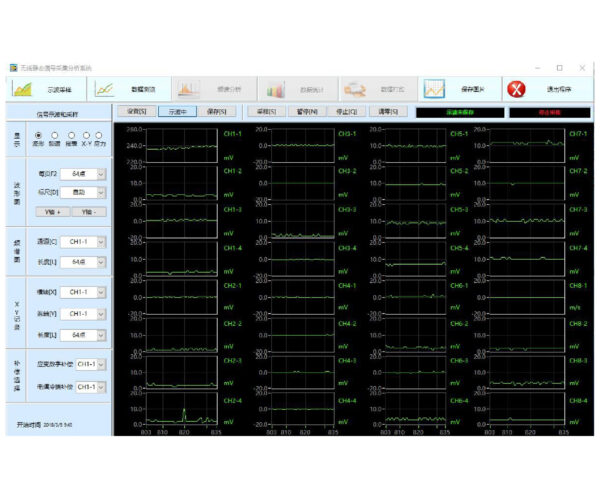Click the 示波中 oscilloscope running button
This screenshot has width=600, height=498.
pos(179,112)
